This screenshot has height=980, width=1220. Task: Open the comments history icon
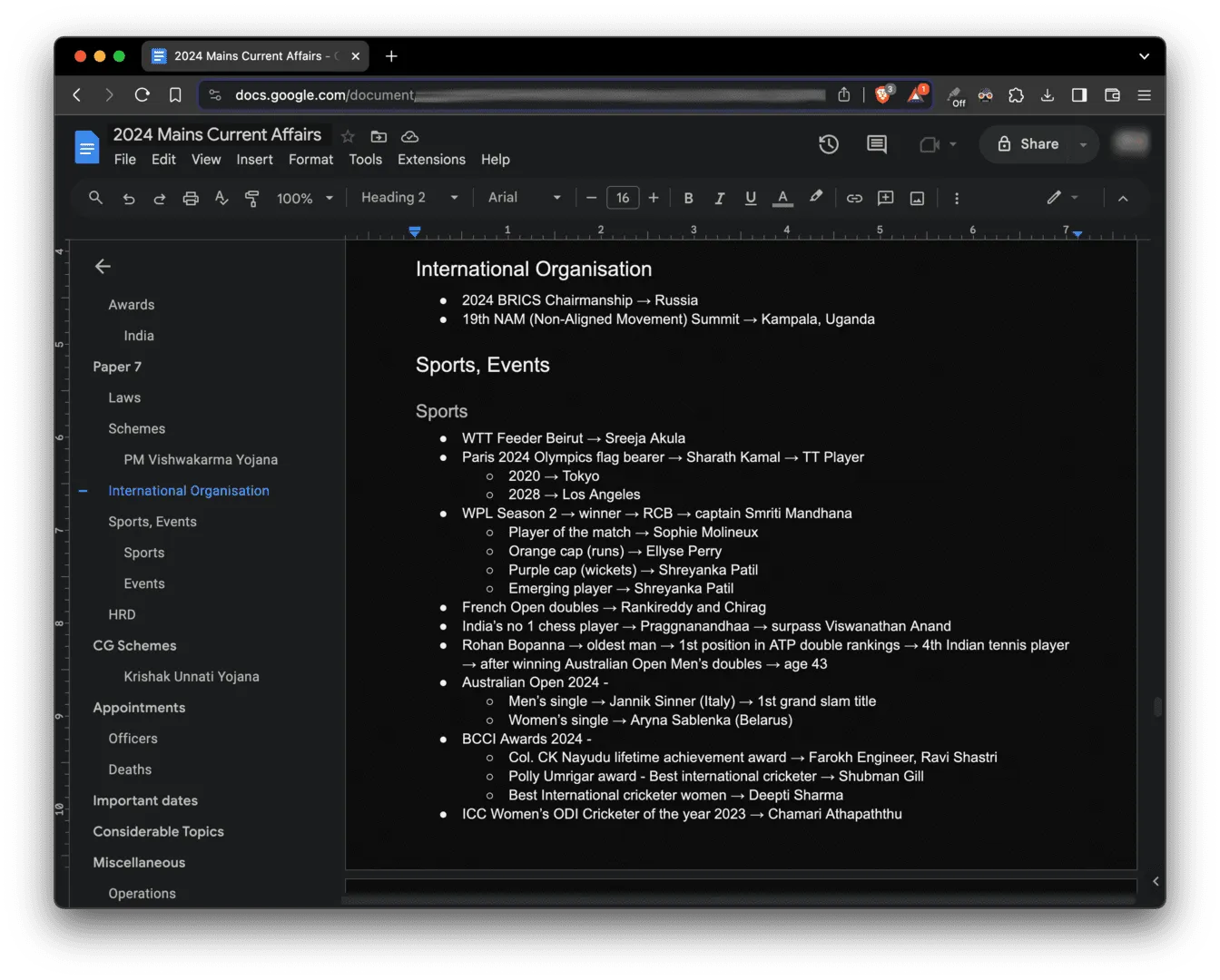[877, 144]
